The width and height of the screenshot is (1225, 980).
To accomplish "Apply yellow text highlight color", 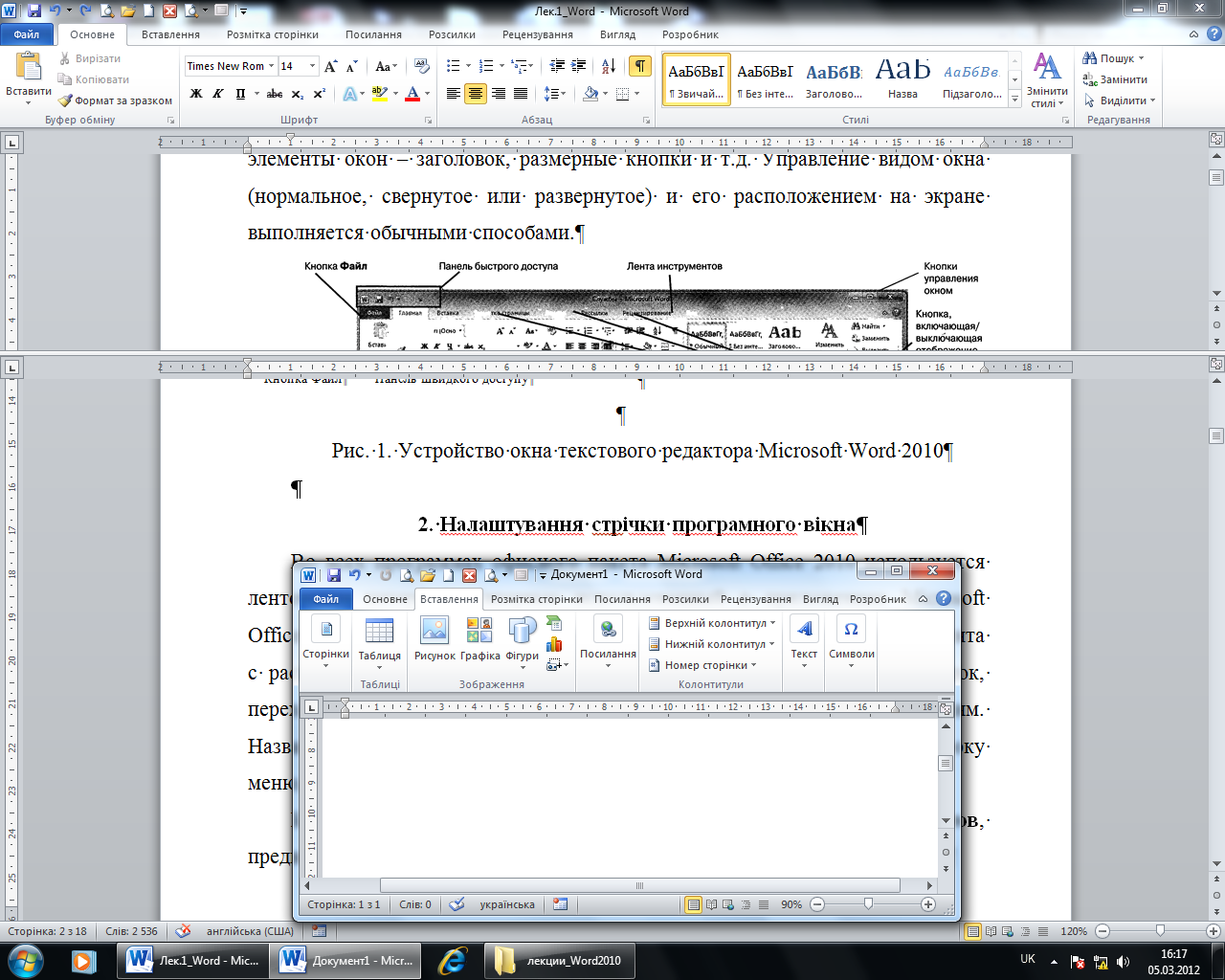I will 379,94.
